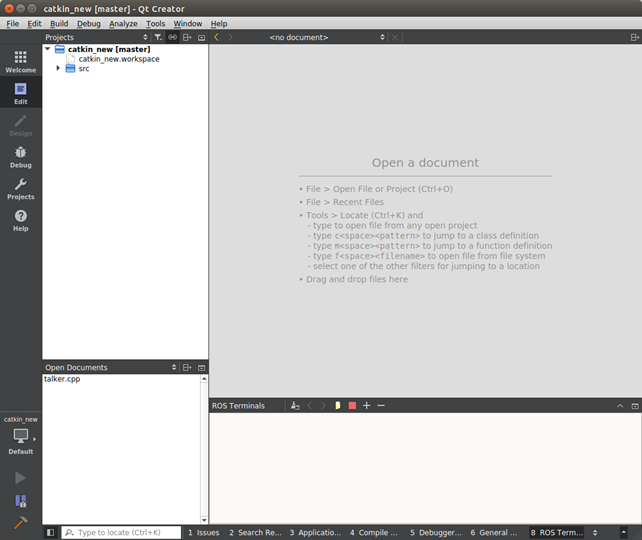Split the Projects side panel

187,37
